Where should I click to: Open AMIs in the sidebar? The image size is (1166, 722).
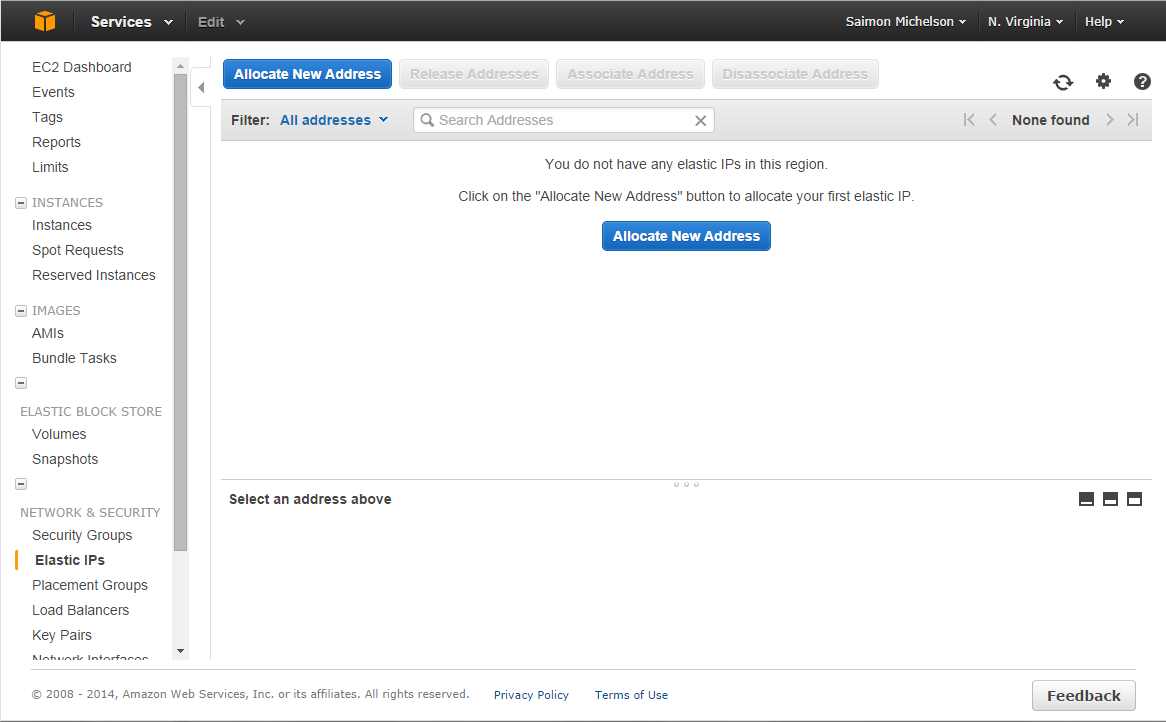pyautogui.click(x=48, y=333)
